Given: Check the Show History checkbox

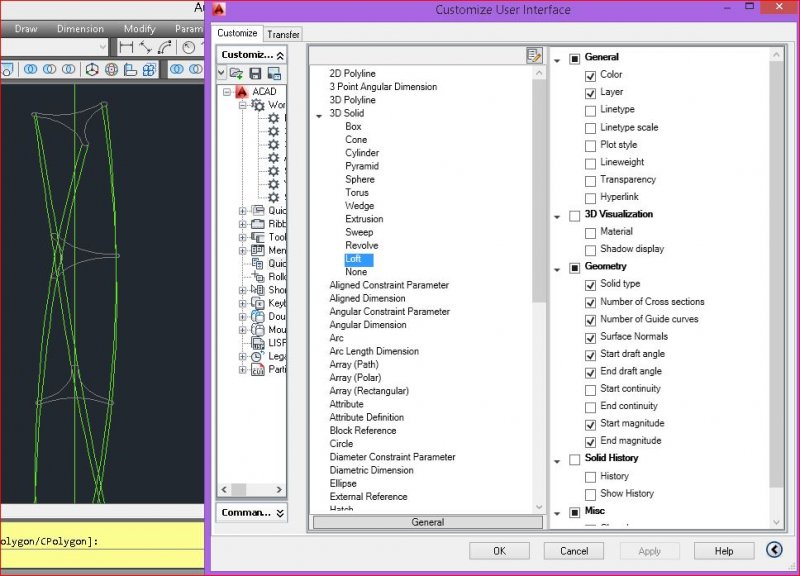Looking at the screenshot, I should pos(590,495).
